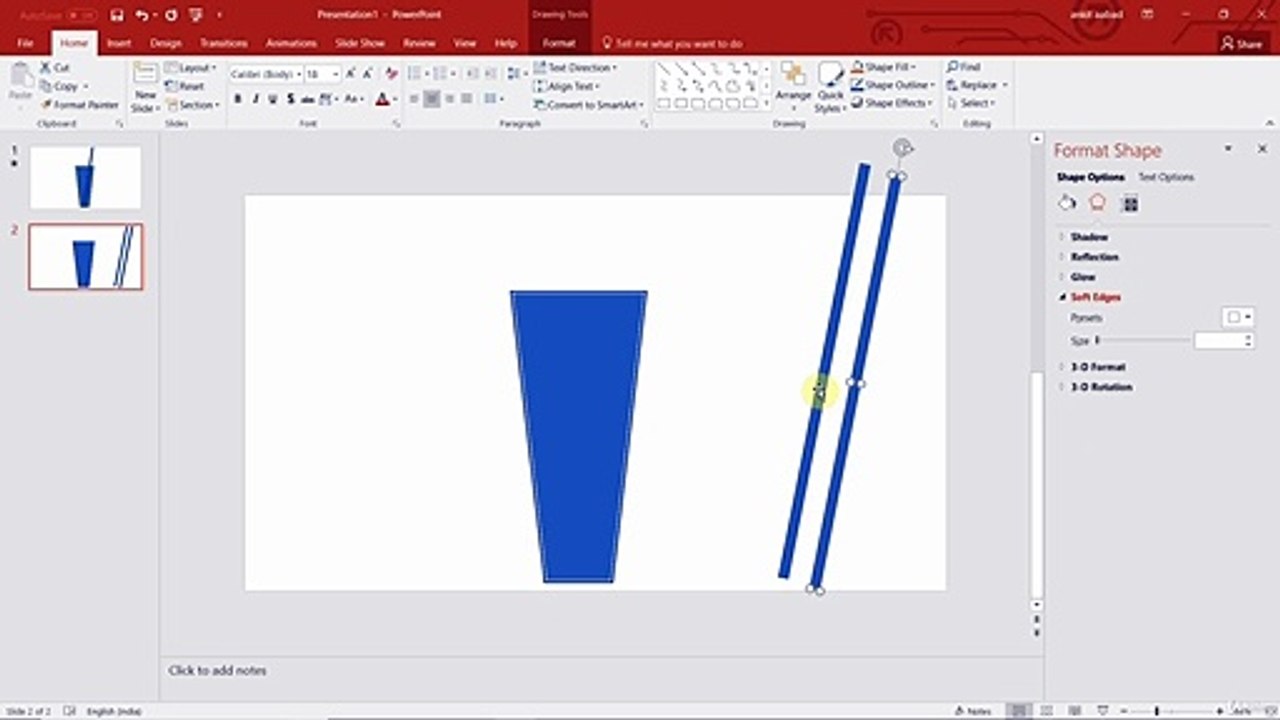Image resolution: width=1280 pixels, height=720 pixels.
Task: Open the Soft Edges Presets dropdown
Action: coord(1238,317)
